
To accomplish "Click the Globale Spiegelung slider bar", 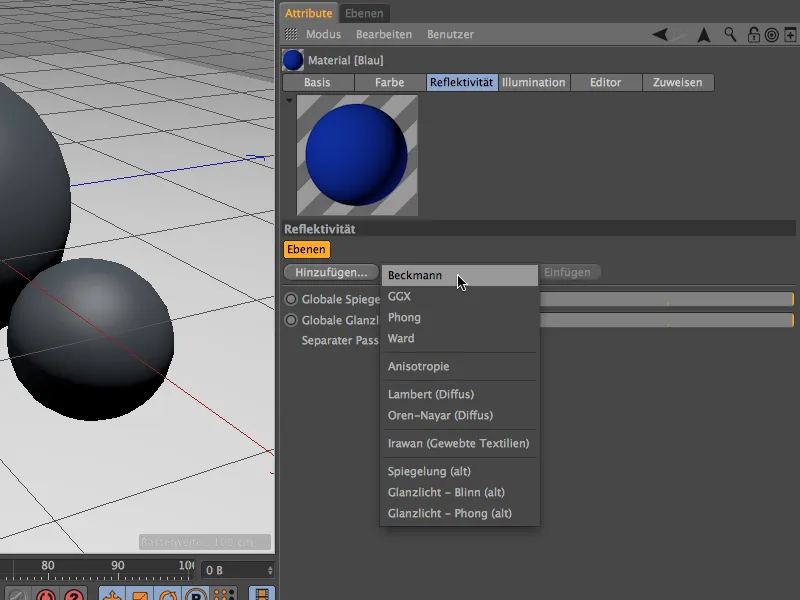I will click(x=666, y=299).
